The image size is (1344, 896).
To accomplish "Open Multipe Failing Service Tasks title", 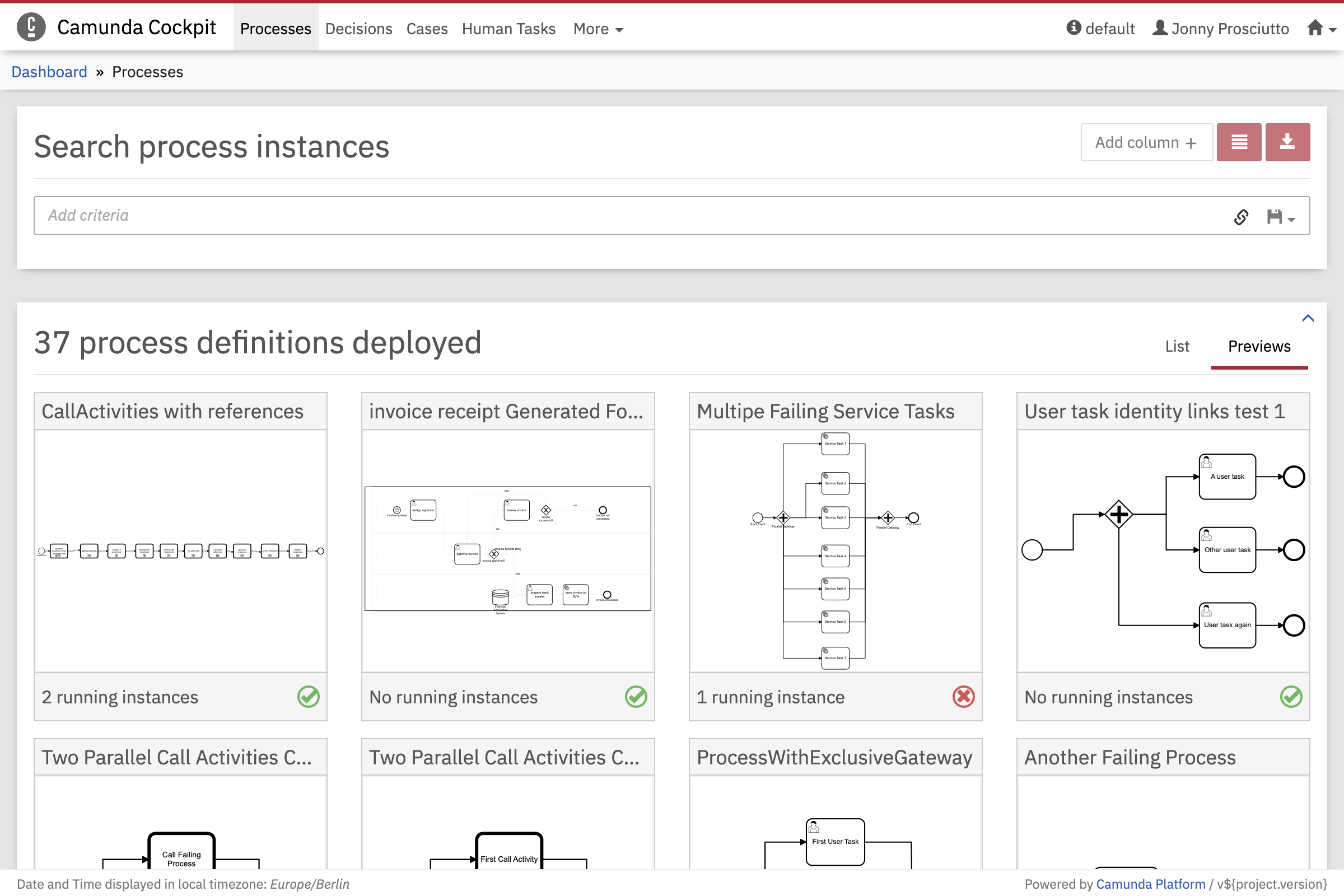I will [x=825, y=412].
